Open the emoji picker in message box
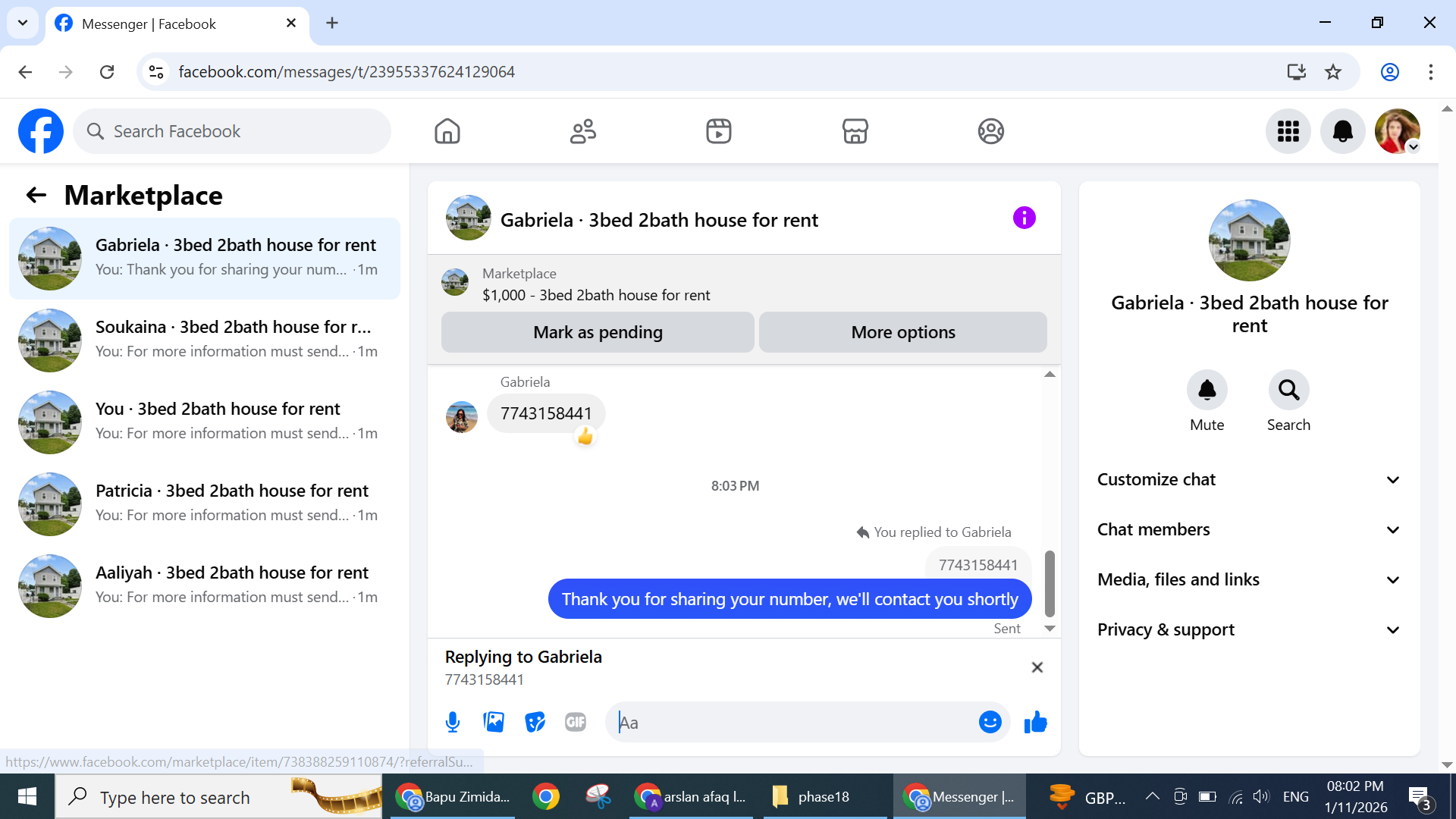The image size is (1456, 819). [x=990, y=722]
